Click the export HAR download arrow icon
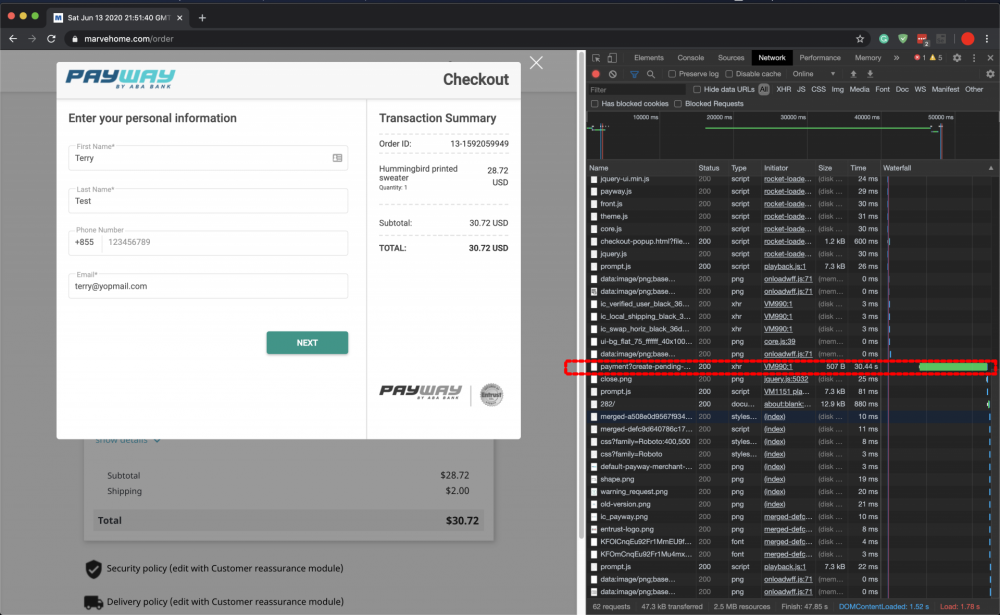 pyautogui.click(x=870, y=74)
